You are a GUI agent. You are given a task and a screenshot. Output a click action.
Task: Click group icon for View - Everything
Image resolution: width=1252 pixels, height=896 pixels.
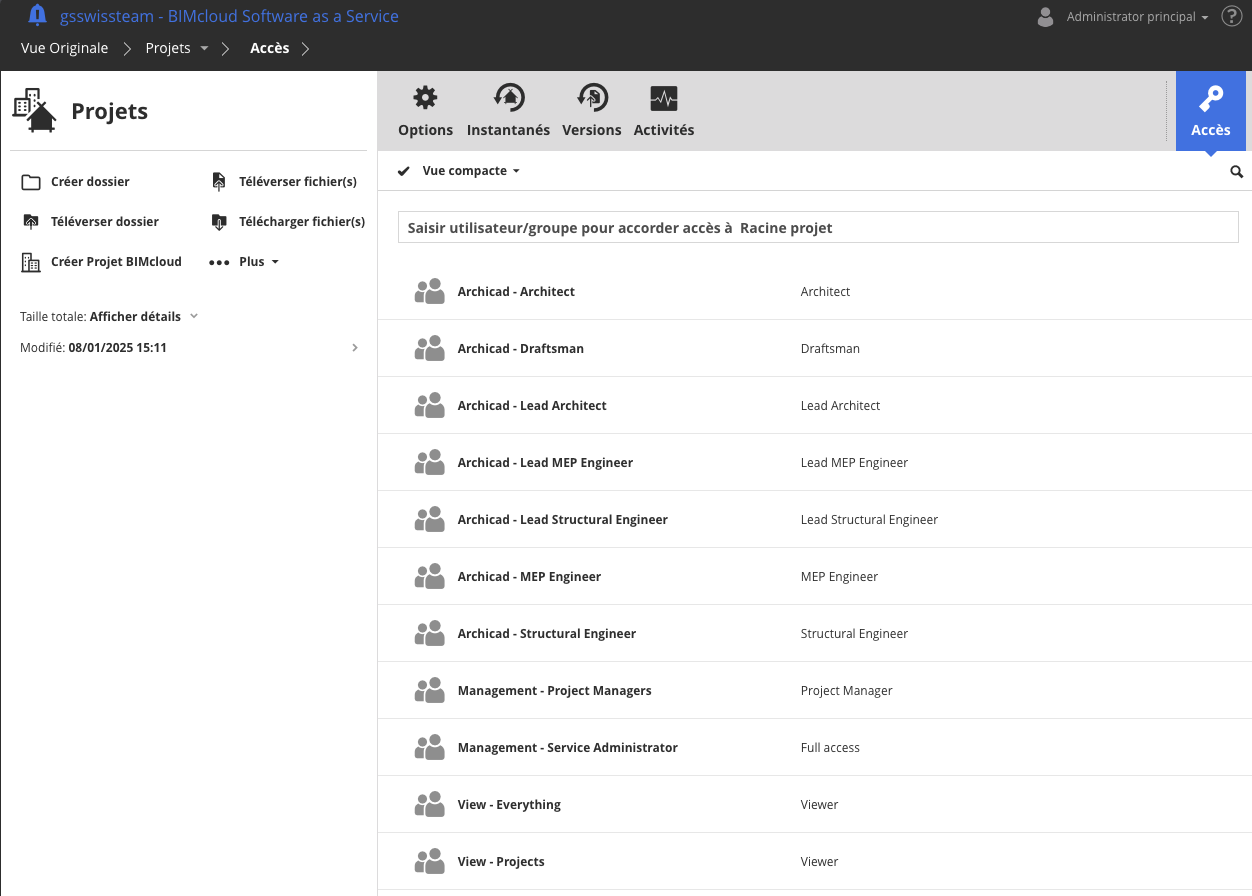click(429, 805)
